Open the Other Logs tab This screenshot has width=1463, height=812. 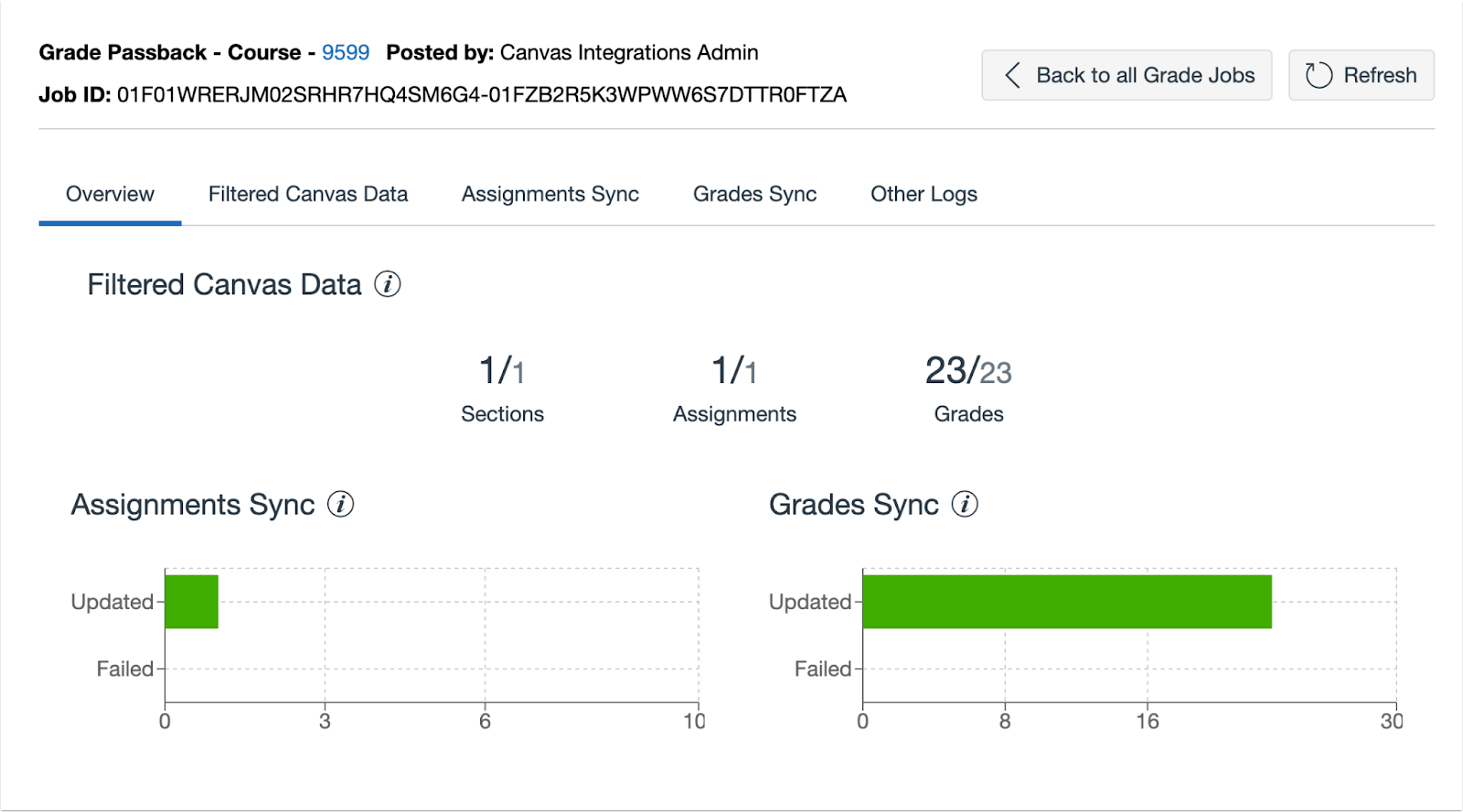click(924, 194)
